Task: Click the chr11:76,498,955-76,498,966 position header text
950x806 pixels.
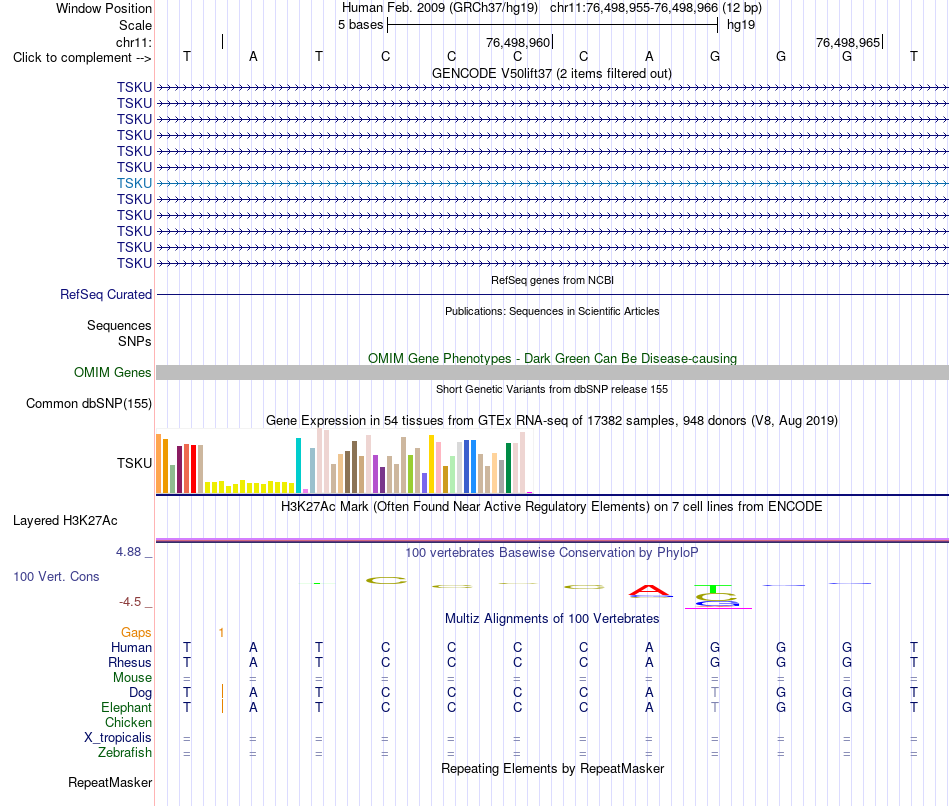Action: pos(634,8)
